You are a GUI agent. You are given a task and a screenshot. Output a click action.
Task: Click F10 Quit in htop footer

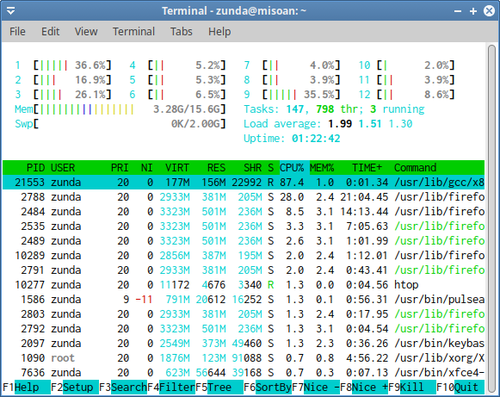460,387
